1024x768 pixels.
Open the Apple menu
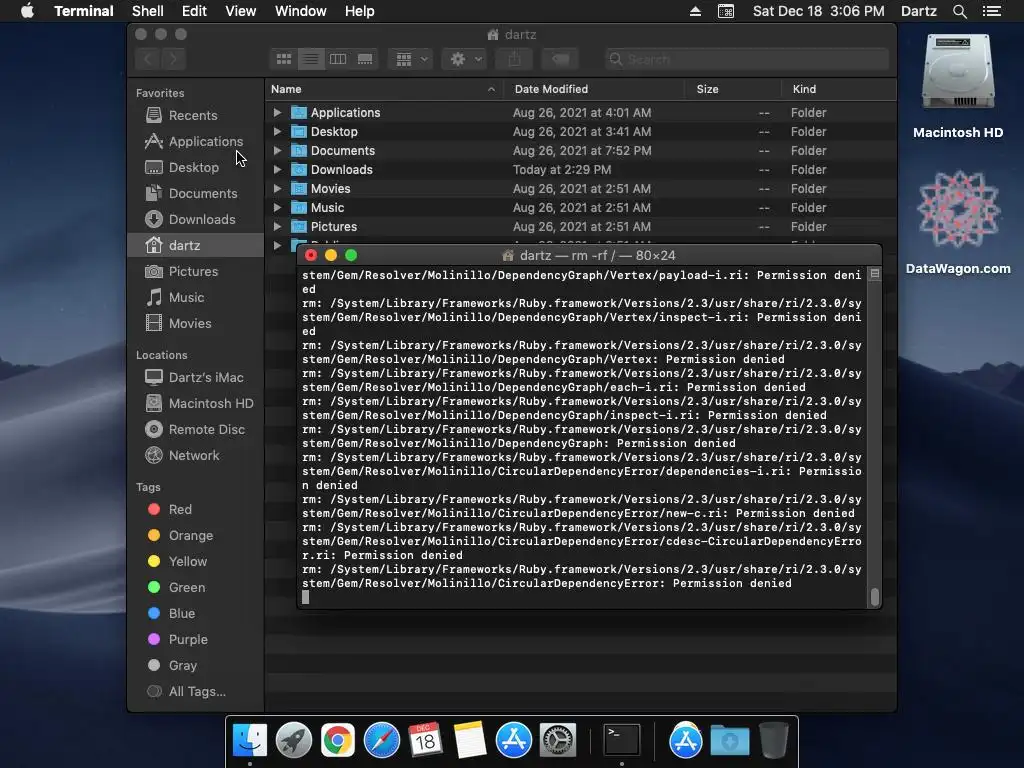point(27,11)
